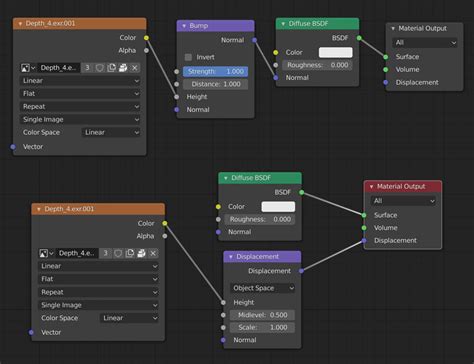This screenshot has width=474, height=364.
Task: Open white Color swatch on Bump-linked Diffuse BSDF
Action: tap(336, 52)
